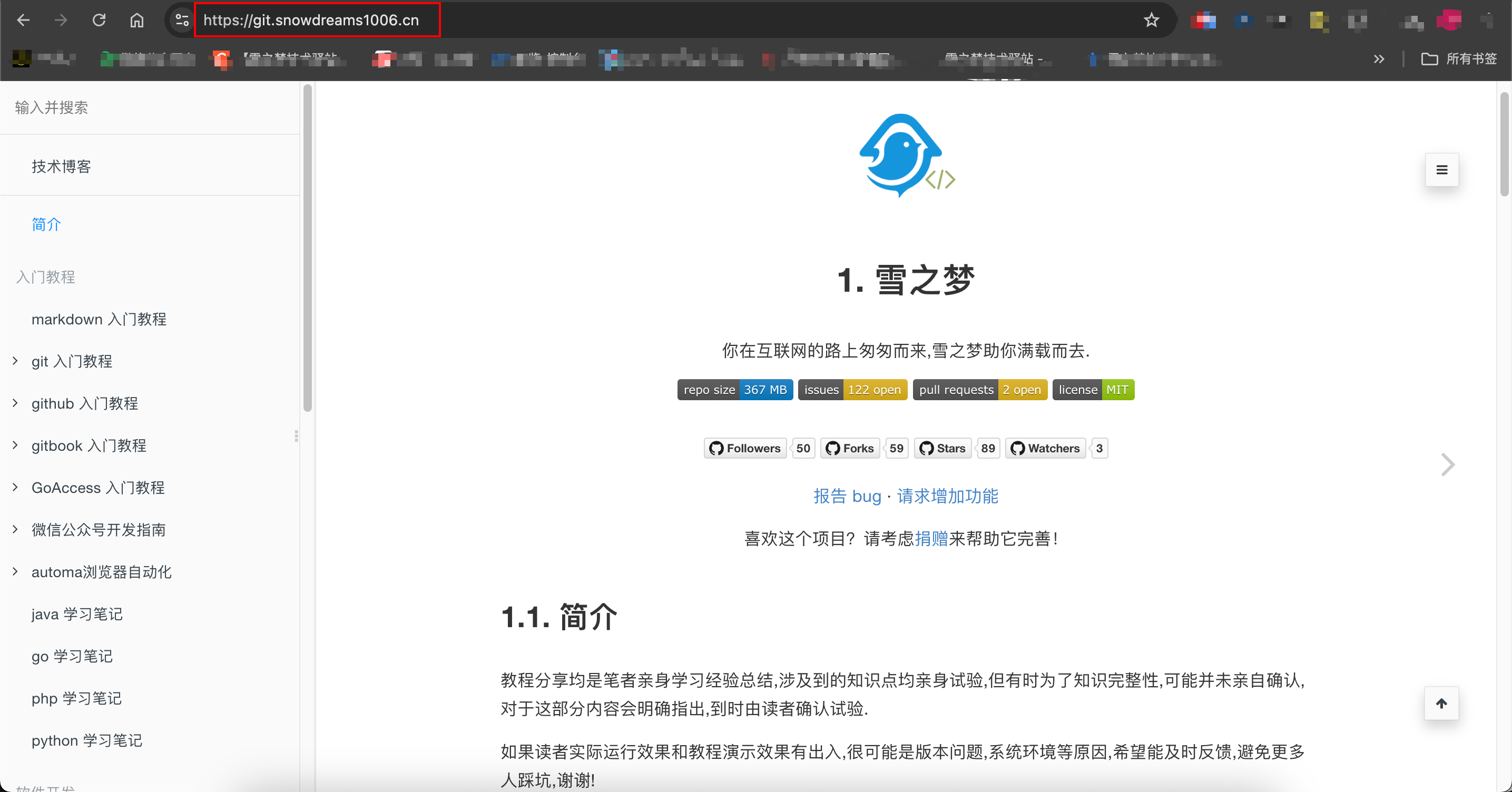Show more bookmarks overflow chevron
This screenshot has width=1512, height=792.
(x=1379, y=58)
